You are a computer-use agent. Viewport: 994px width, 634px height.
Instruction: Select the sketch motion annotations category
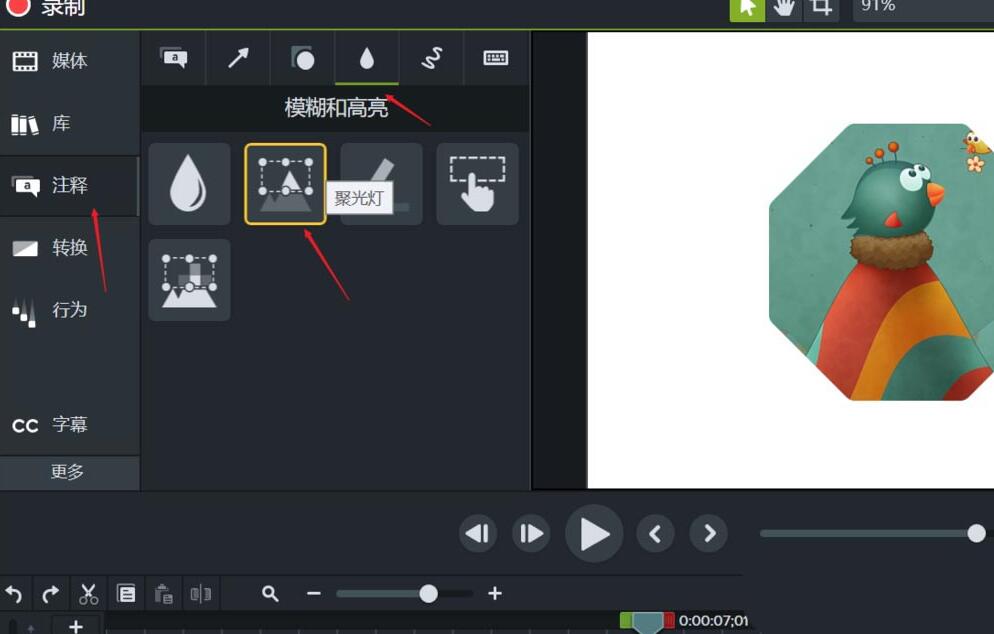[x=430, y=58]
